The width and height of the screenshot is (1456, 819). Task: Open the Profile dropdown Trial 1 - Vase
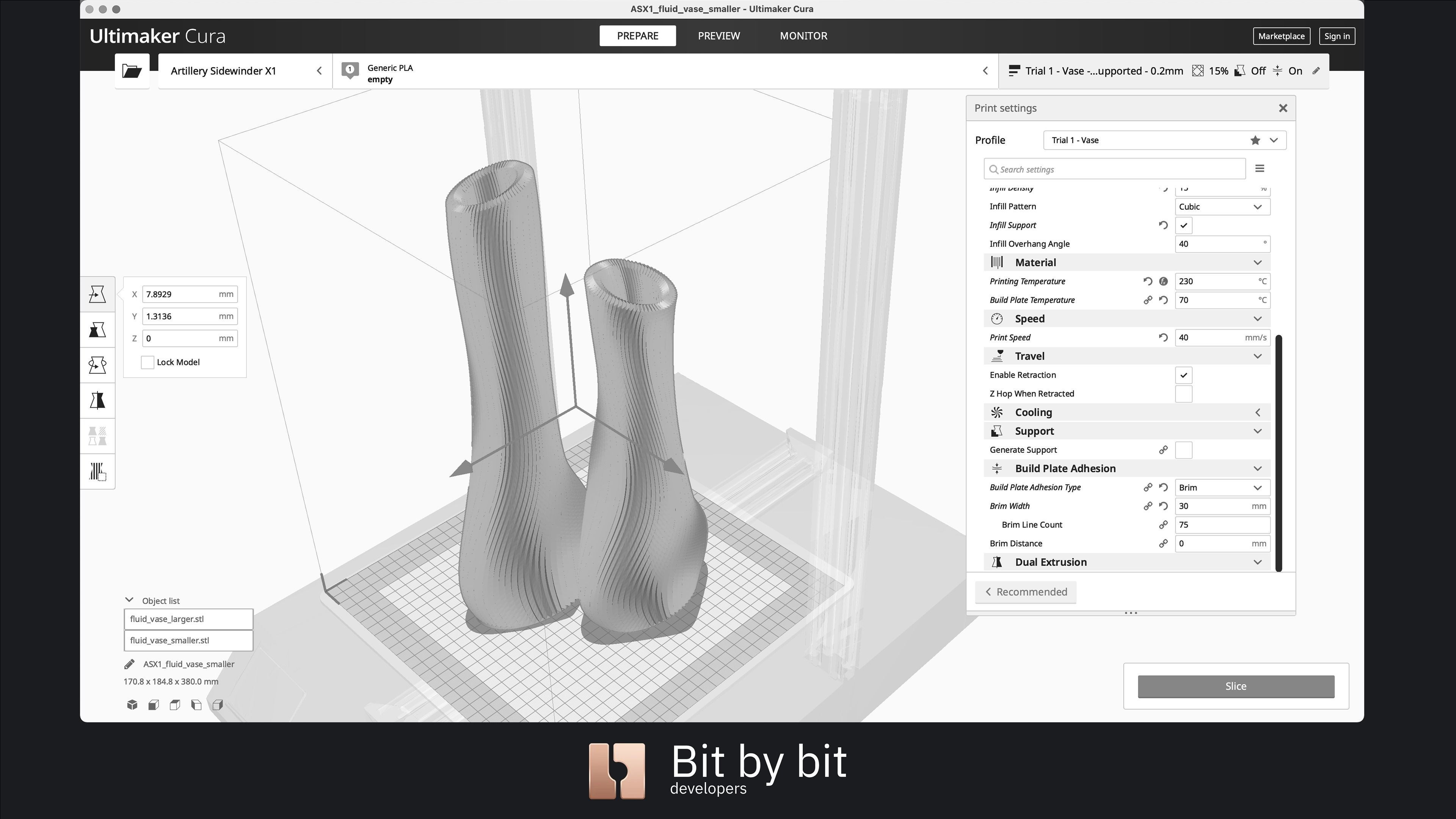tap(1165, 140)
